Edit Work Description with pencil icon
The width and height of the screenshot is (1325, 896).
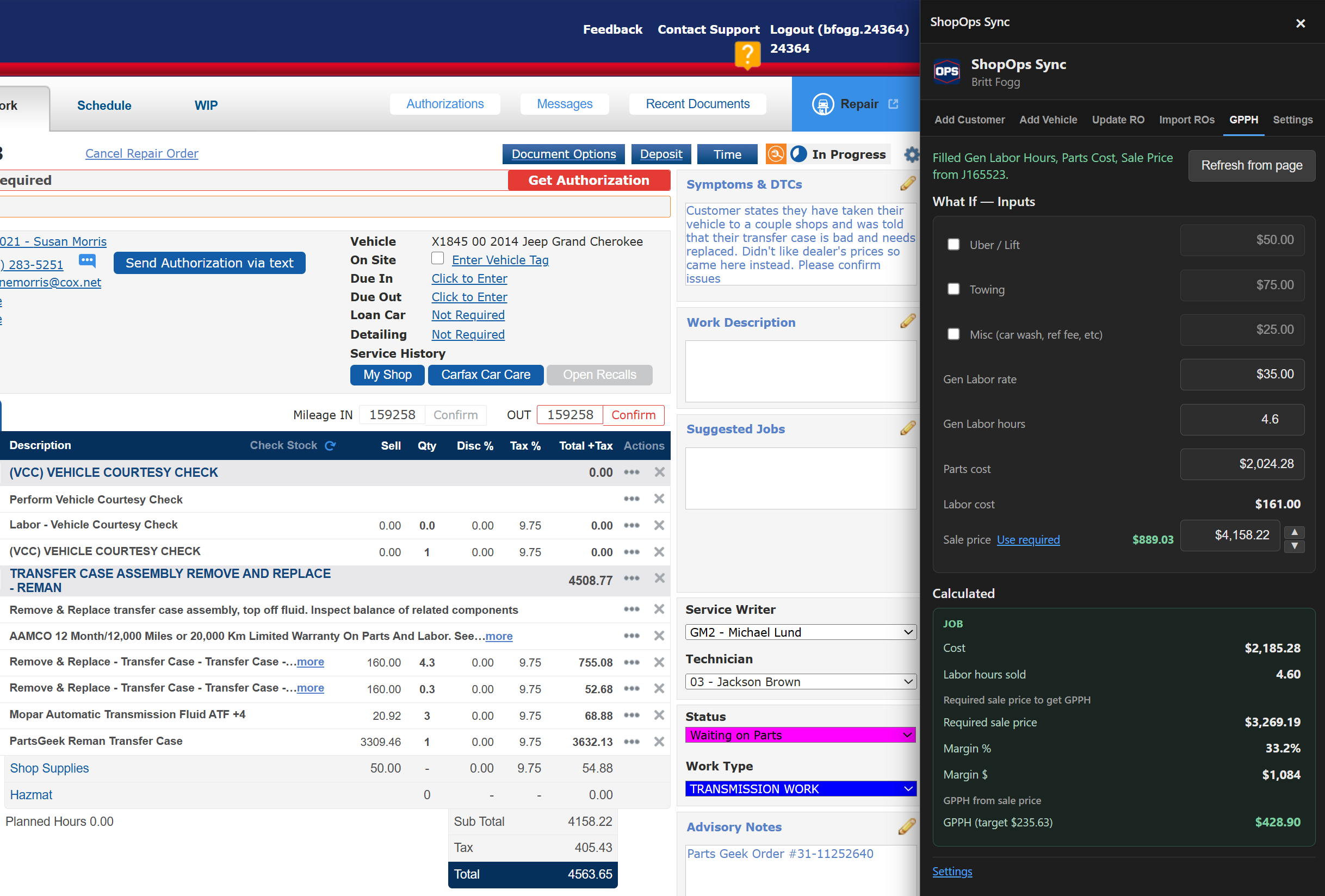point(908,321)
